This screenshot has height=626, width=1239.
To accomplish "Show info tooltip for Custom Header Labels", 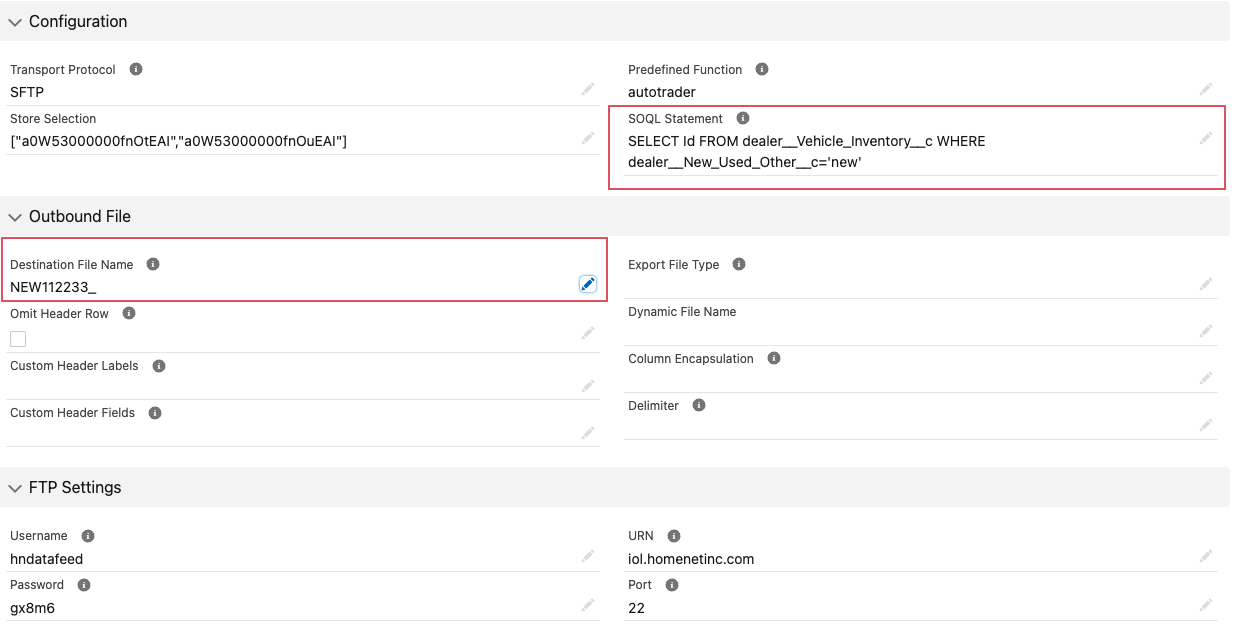I will (x=159, y=366).
